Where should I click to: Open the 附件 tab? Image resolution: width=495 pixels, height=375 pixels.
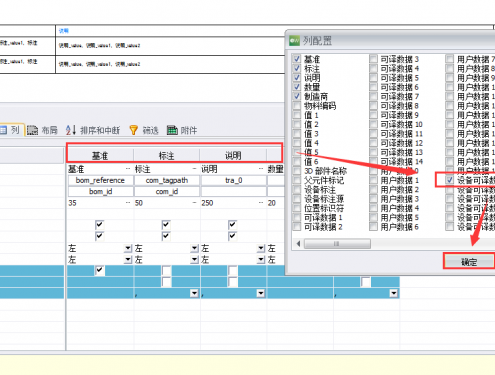(x=182, y=130)
